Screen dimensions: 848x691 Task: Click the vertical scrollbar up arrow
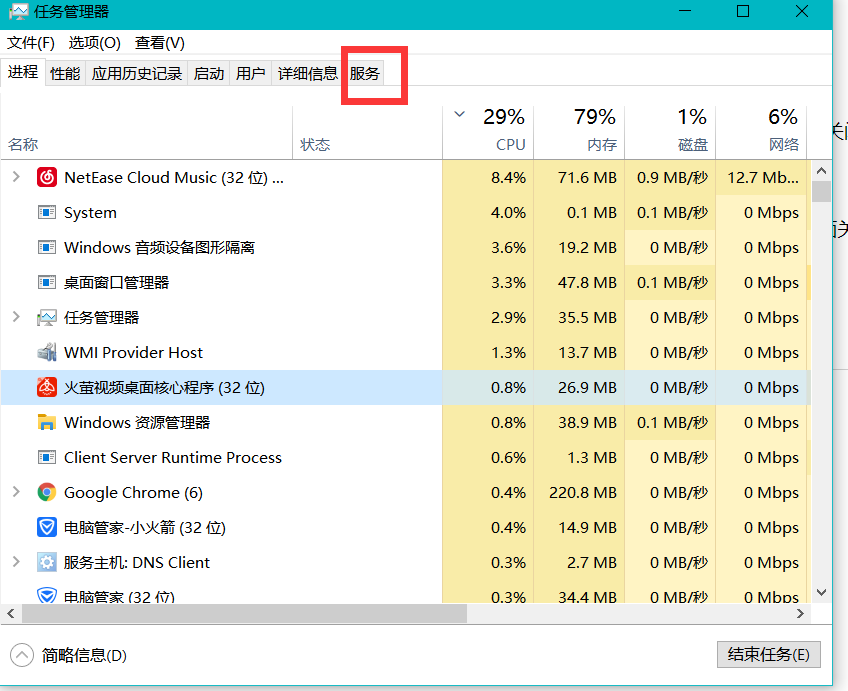pos(822,171)
